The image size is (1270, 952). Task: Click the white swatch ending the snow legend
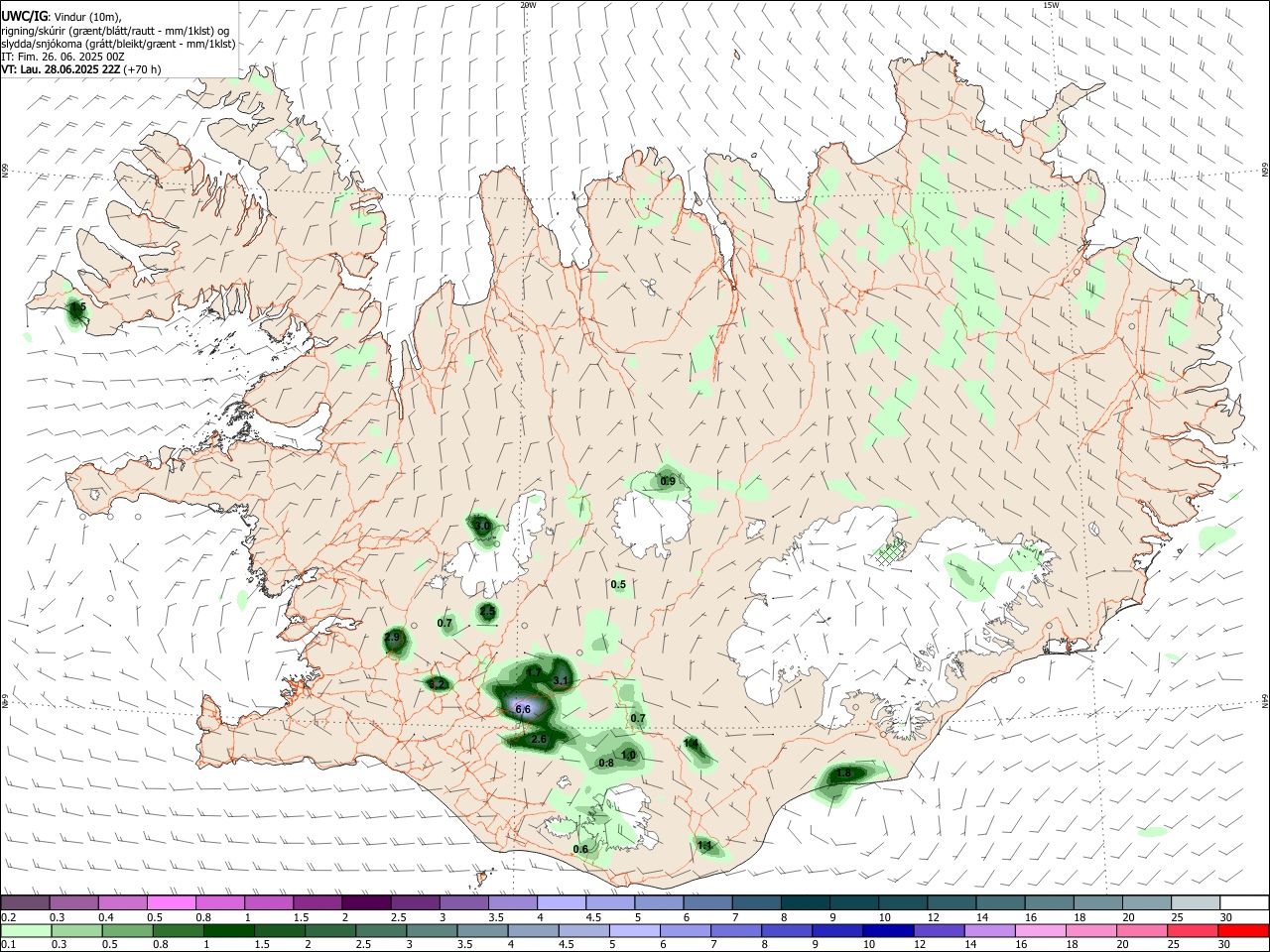point(1244,902)
